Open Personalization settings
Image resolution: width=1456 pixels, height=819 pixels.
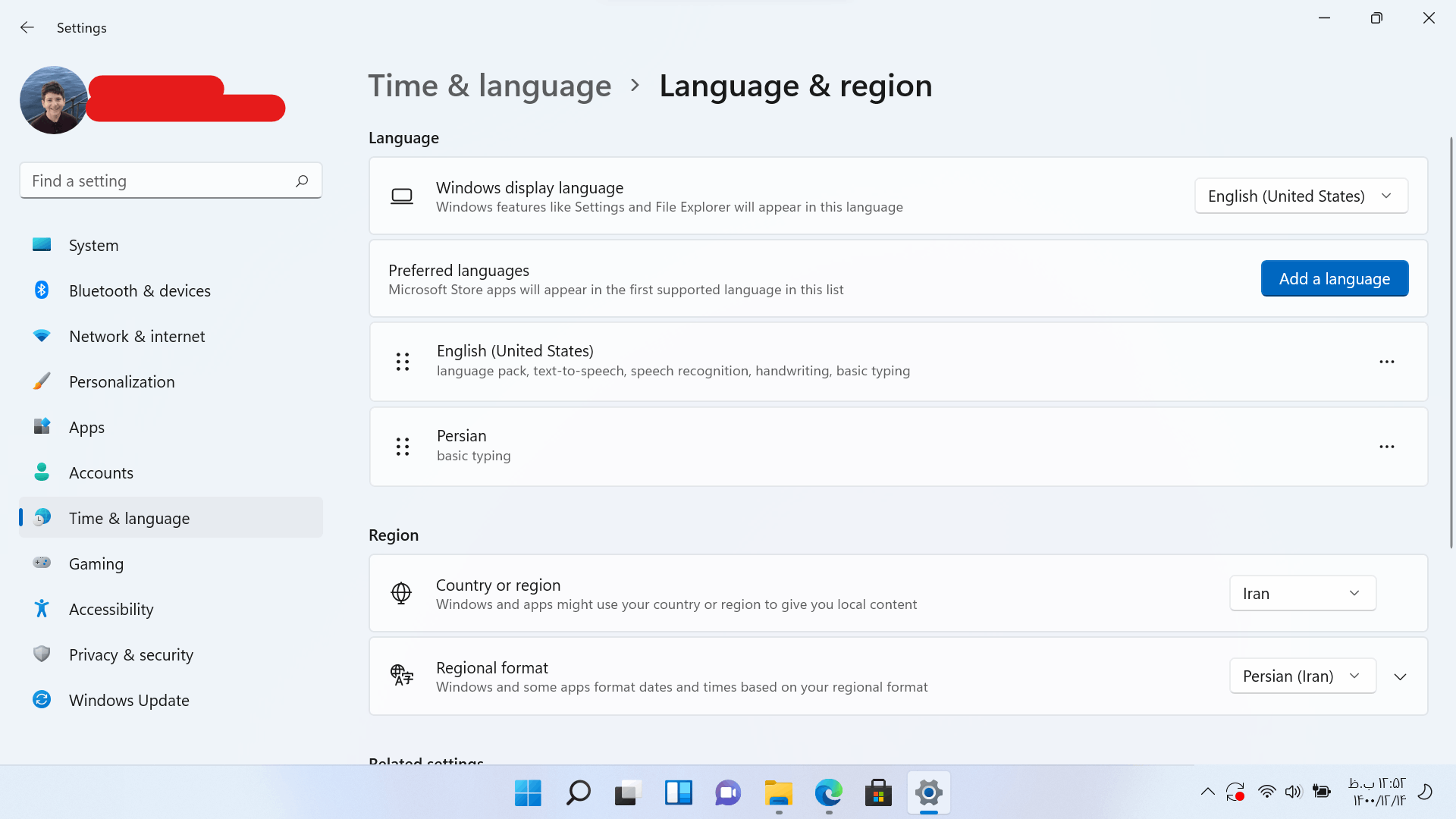171,381
